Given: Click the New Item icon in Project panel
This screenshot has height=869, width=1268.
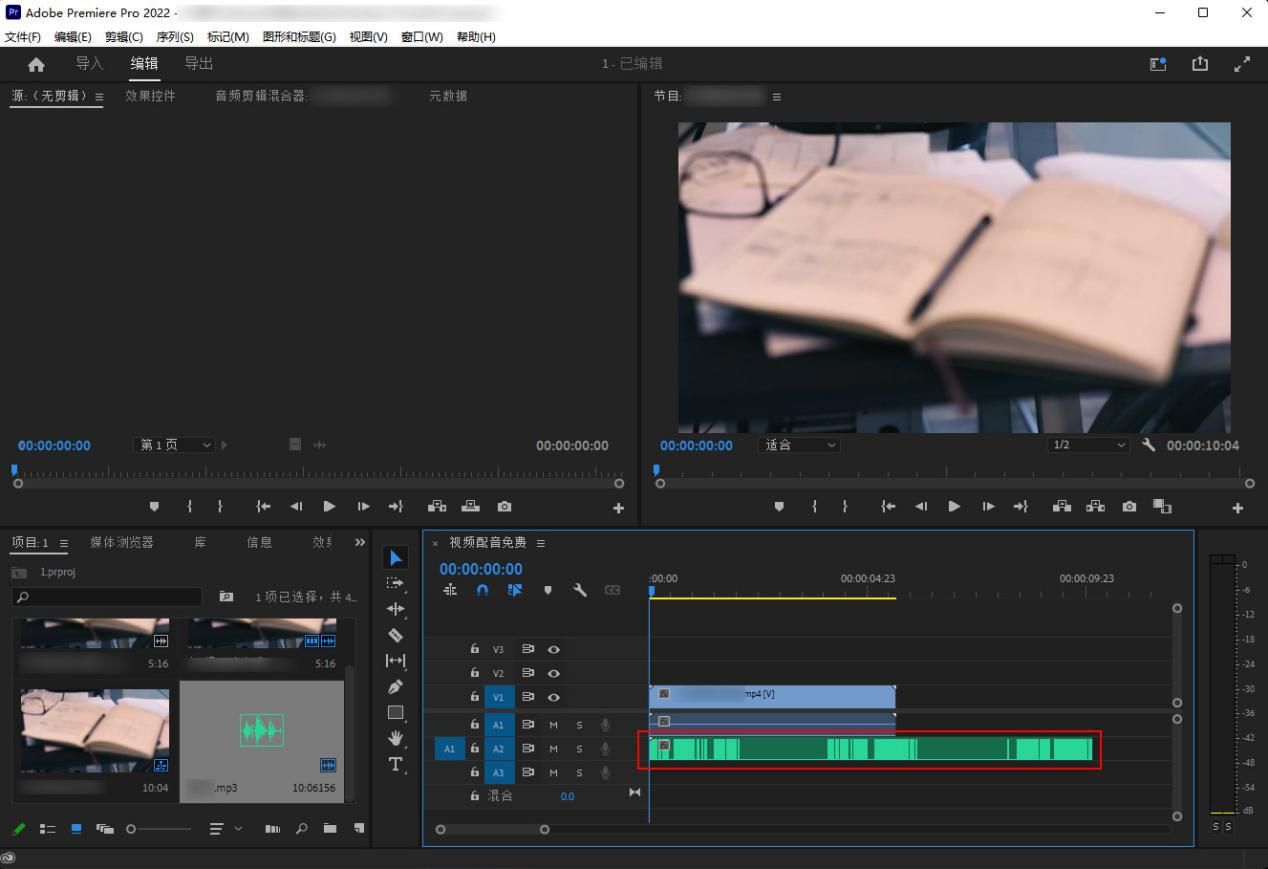Looking at the screenshot, I should [360, 829].
